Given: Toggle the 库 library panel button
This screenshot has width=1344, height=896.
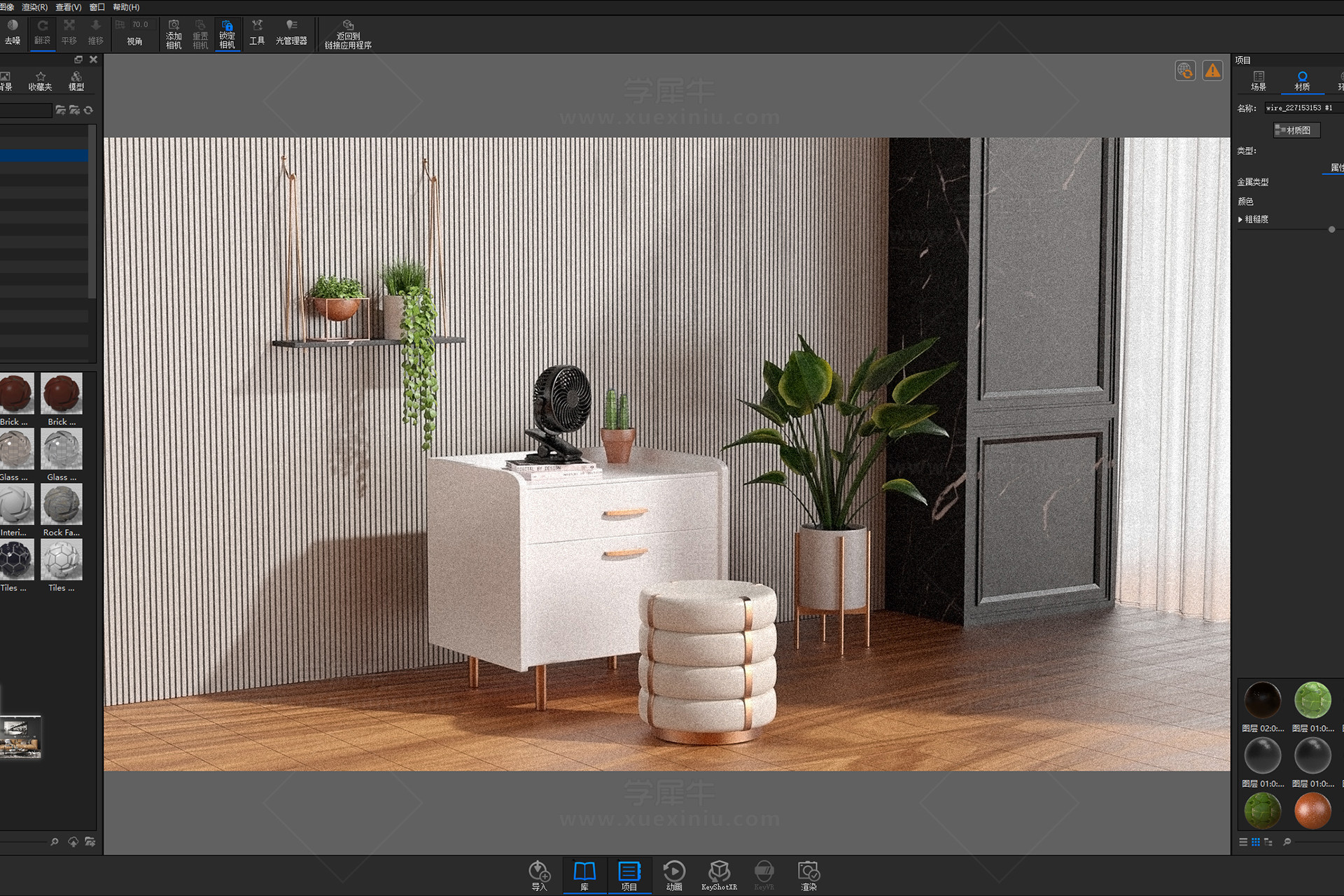Looking at the screenshot, I should (584, 876).
